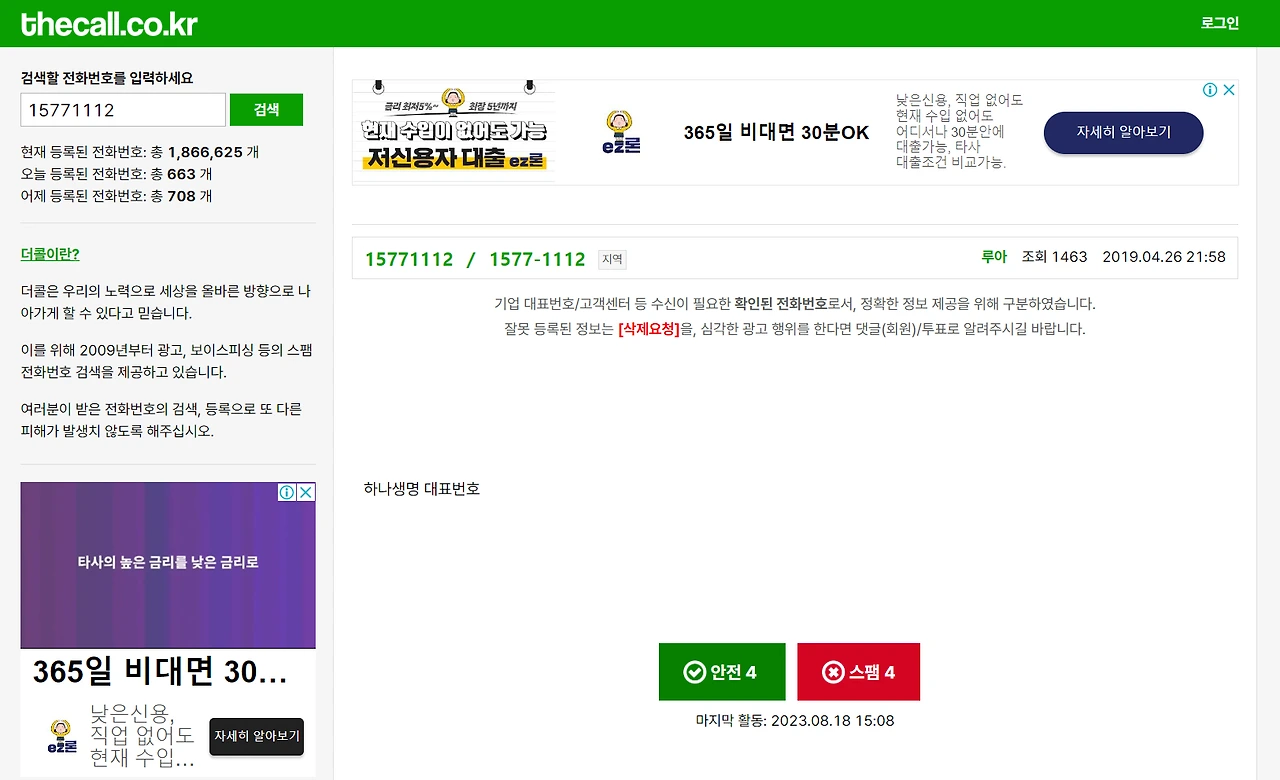
Task: Click the total registered count 1,866,625
Action: point(205,152)
